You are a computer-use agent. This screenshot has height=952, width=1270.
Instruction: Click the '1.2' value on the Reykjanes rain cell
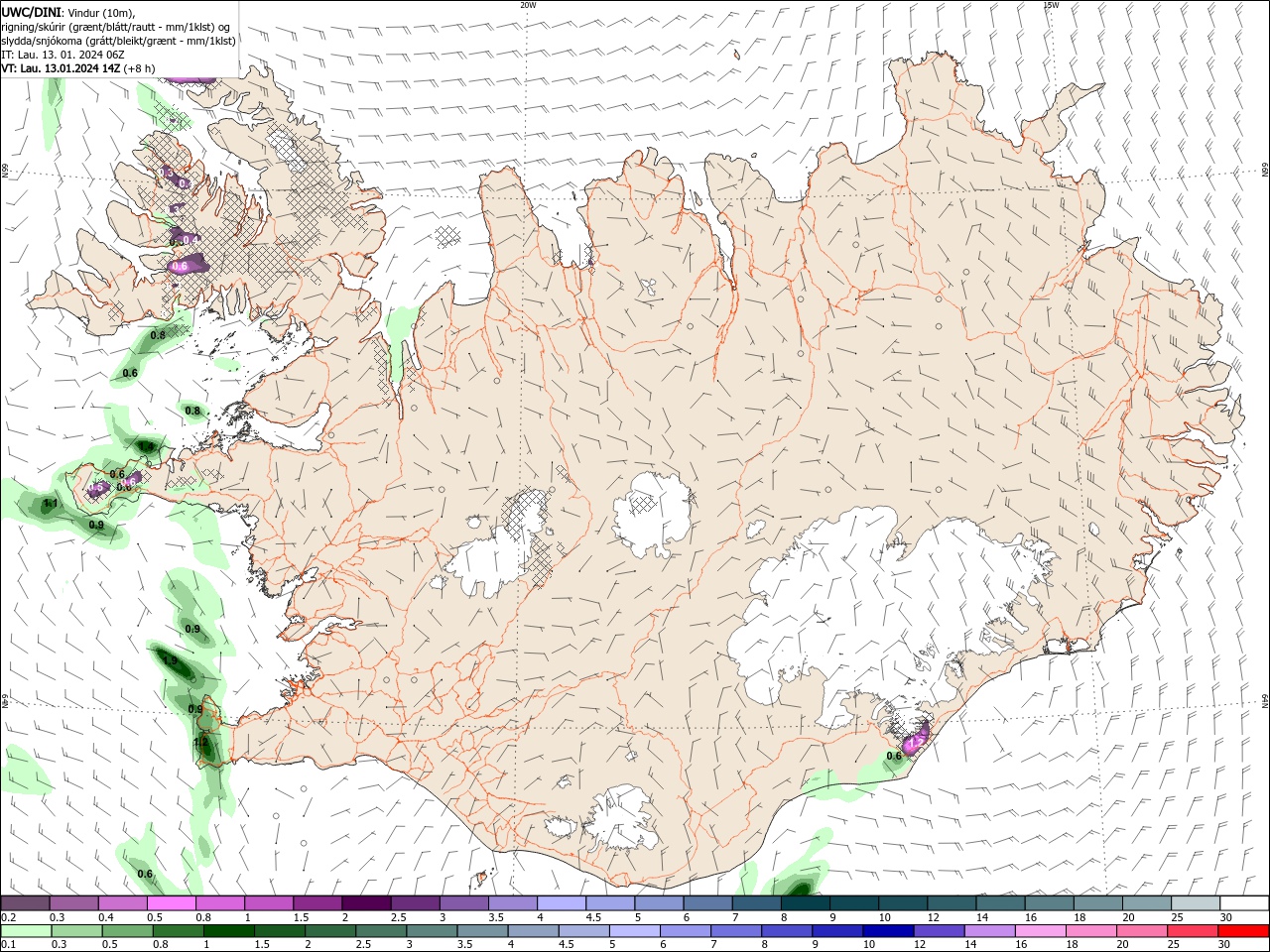click(200, 742)
